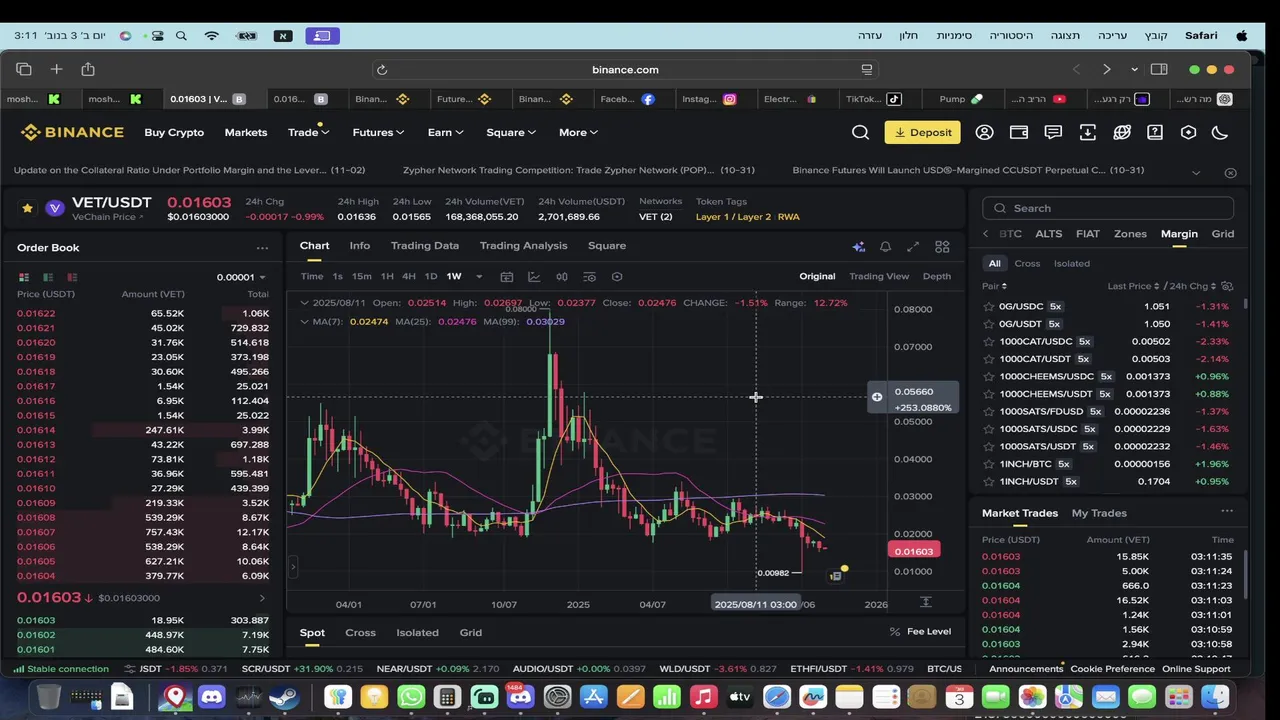Open the help center question icon
The width and height of the screenshot is (1280, 720).
pyautogui.click(x=1155, y=132)
